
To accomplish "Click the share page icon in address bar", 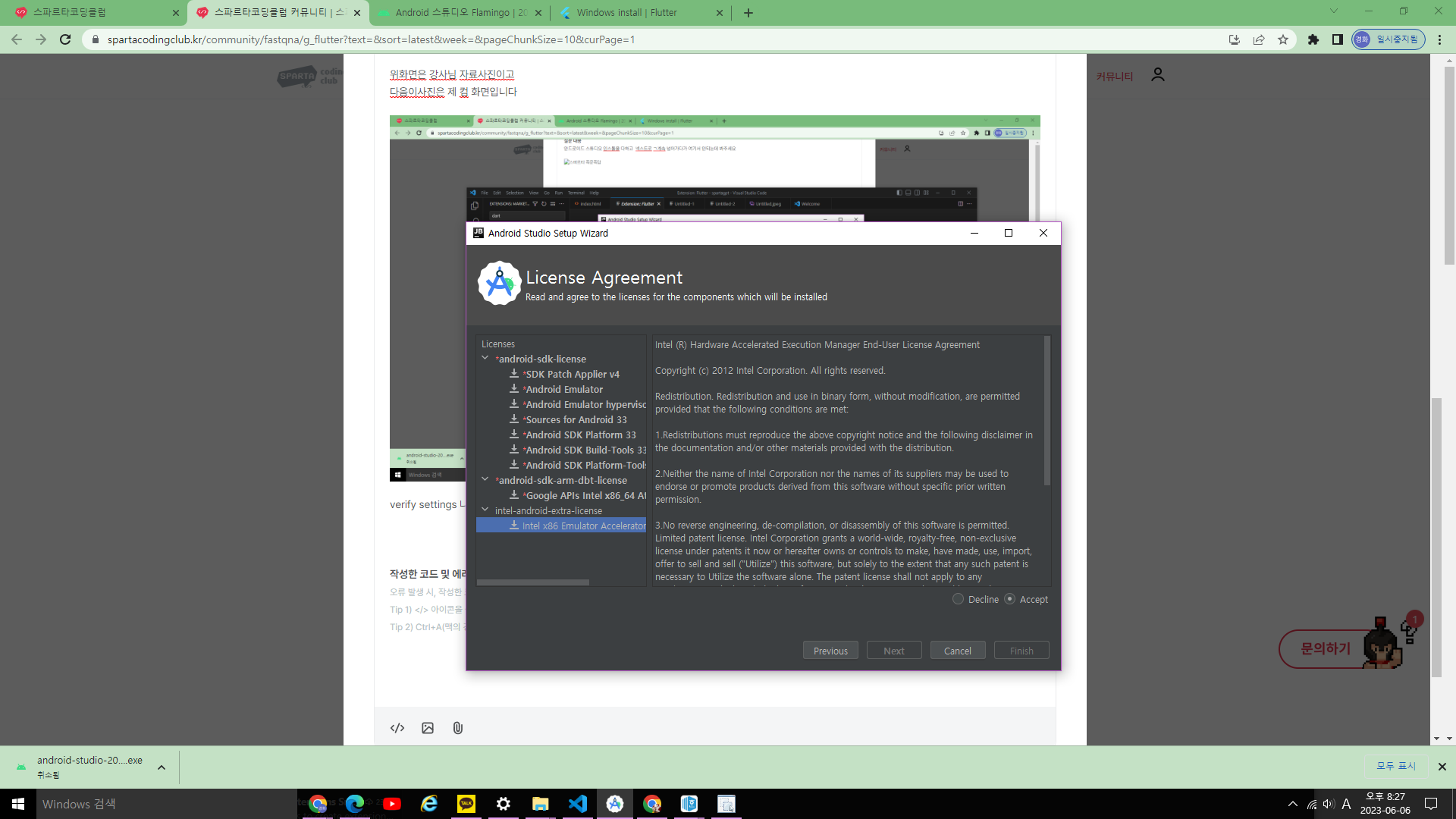I will tap(1259, 39).
